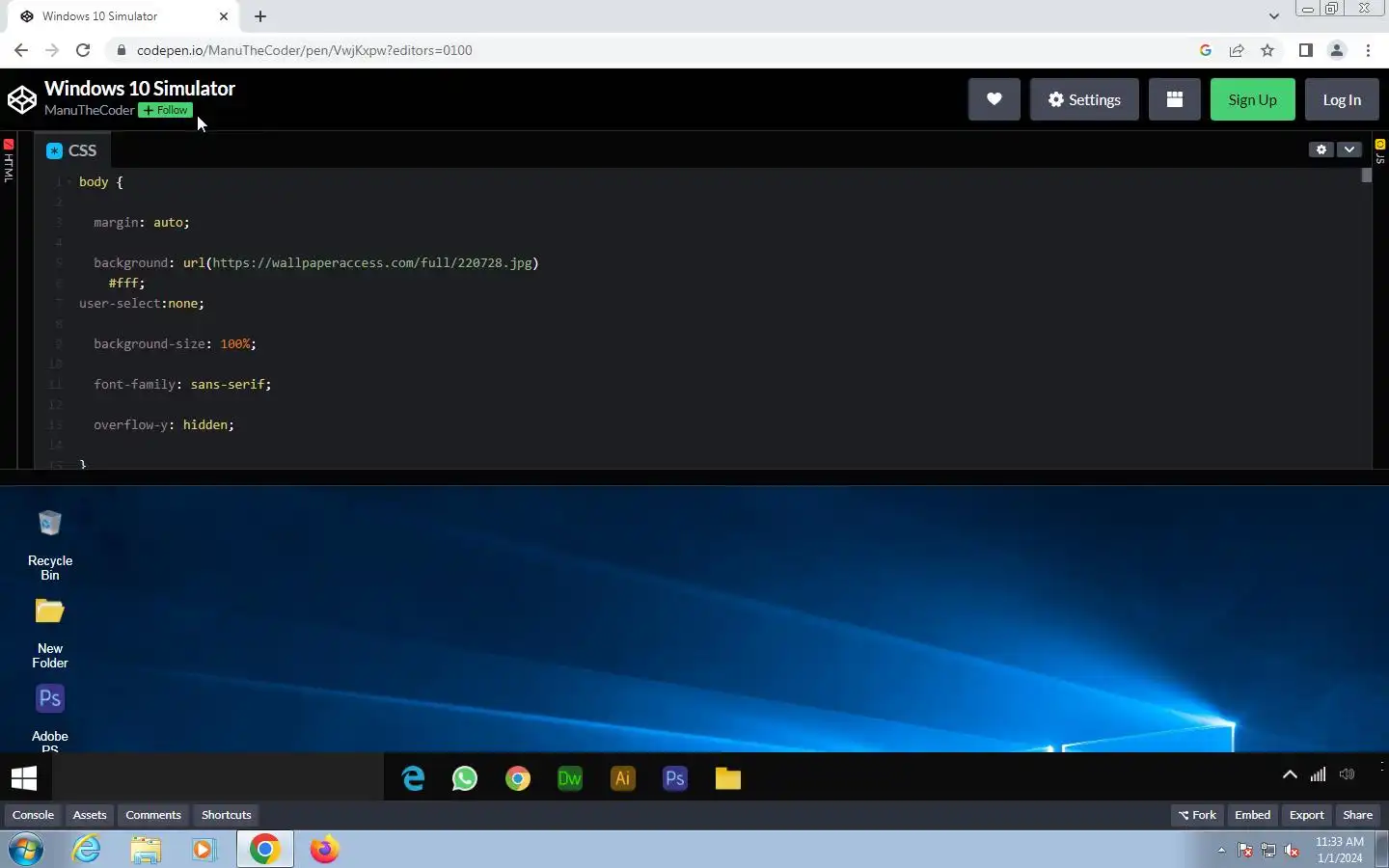Show hidden Windows 7 tray icons
Image resolution: width=1389 pixels, height=868 pixels.
1221,850
